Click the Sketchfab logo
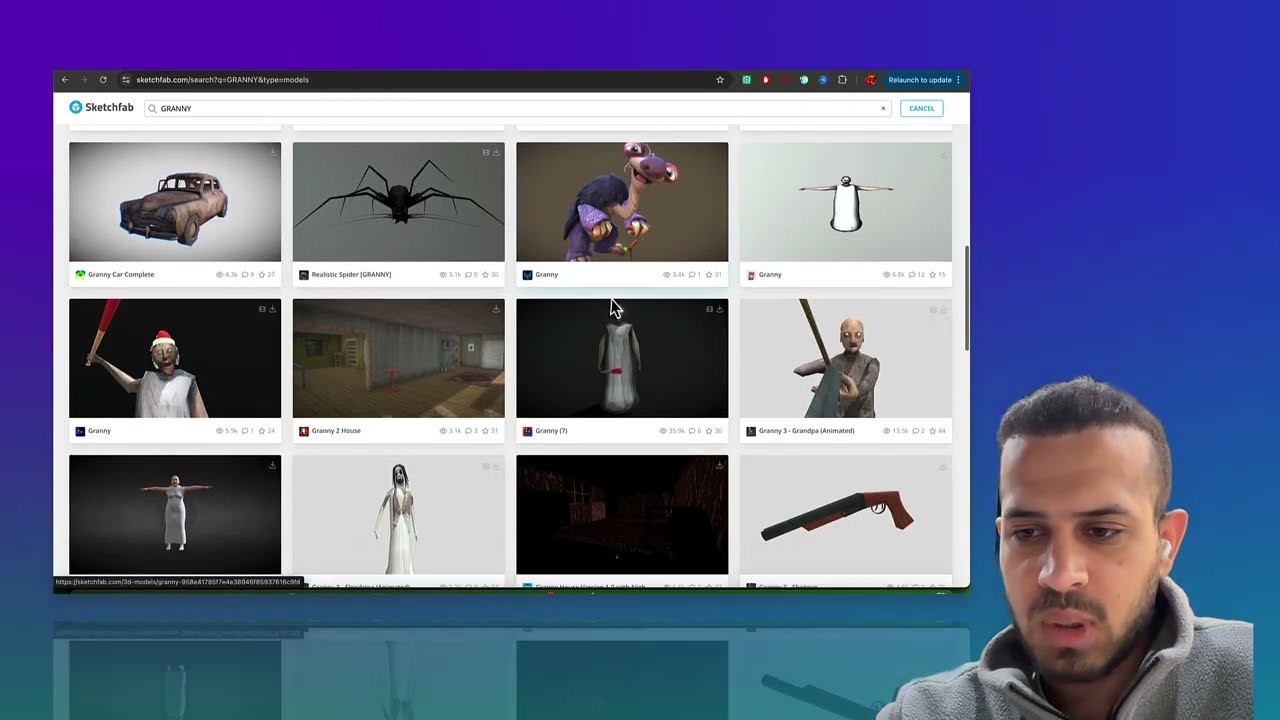1280x720 pixels. 101,108
